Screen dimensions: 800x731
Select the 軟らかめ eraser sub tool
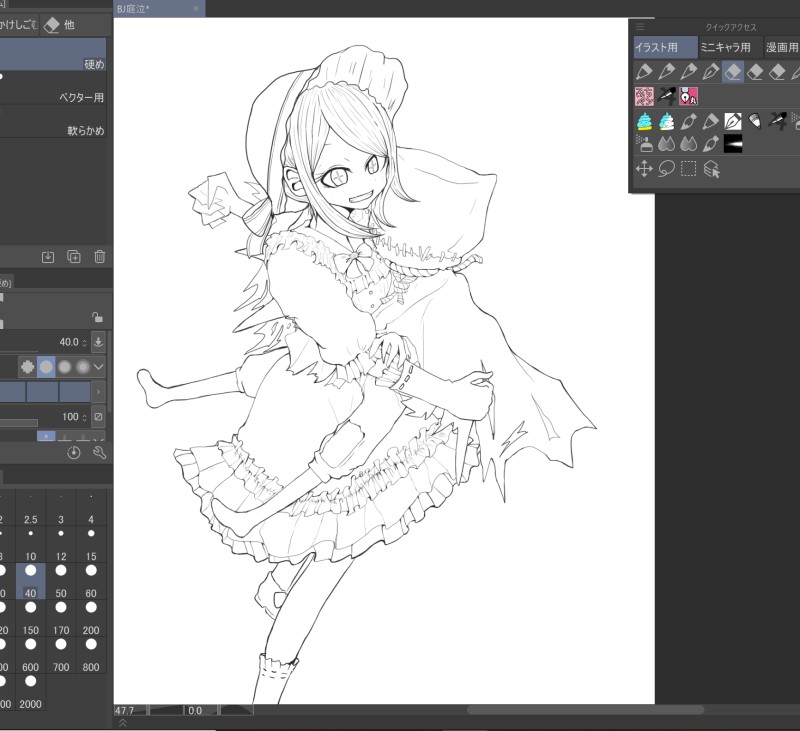click(53, 121)
